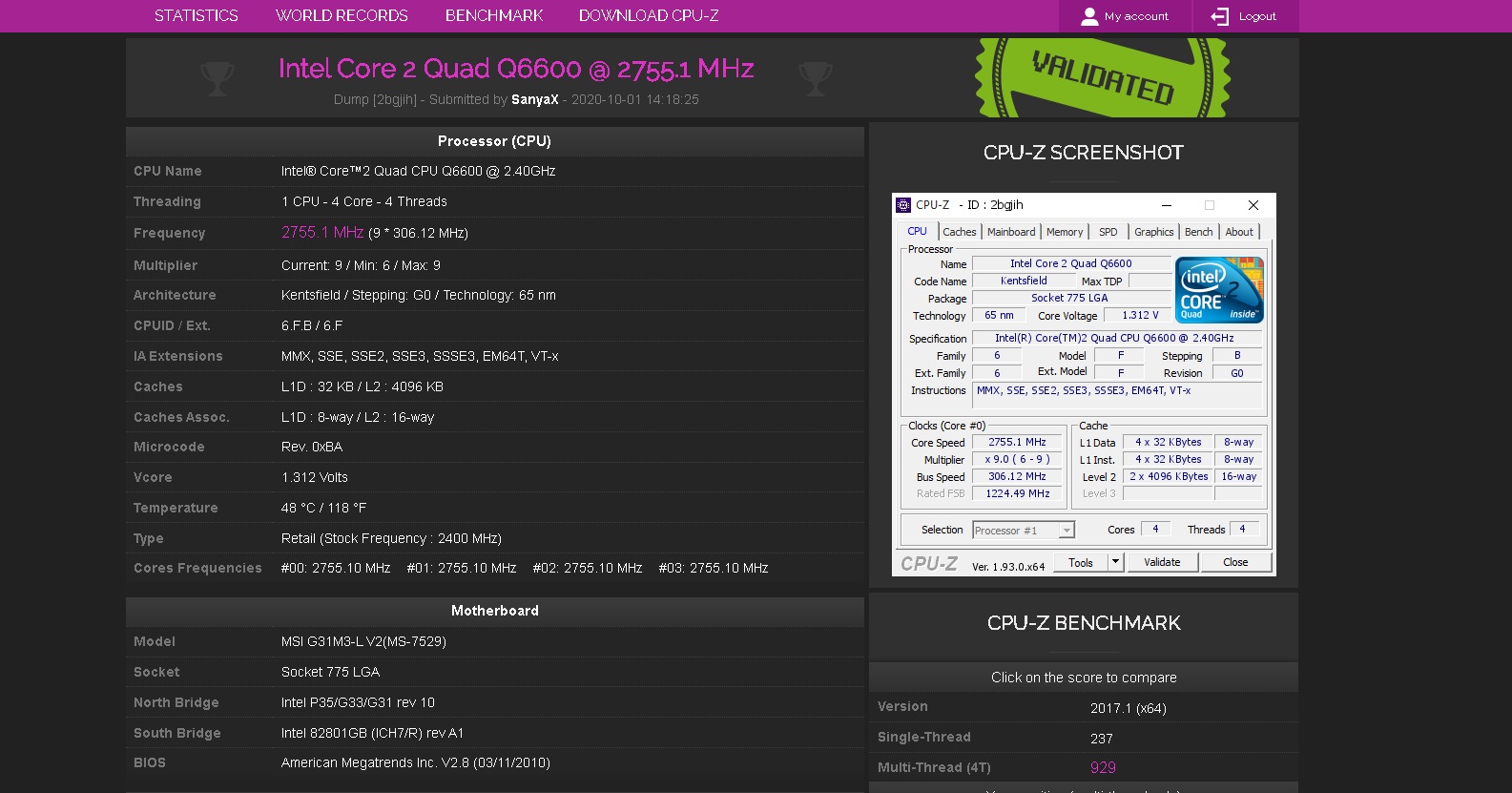
Task: Click the left trophy icon beside the title
Action: 217,78
